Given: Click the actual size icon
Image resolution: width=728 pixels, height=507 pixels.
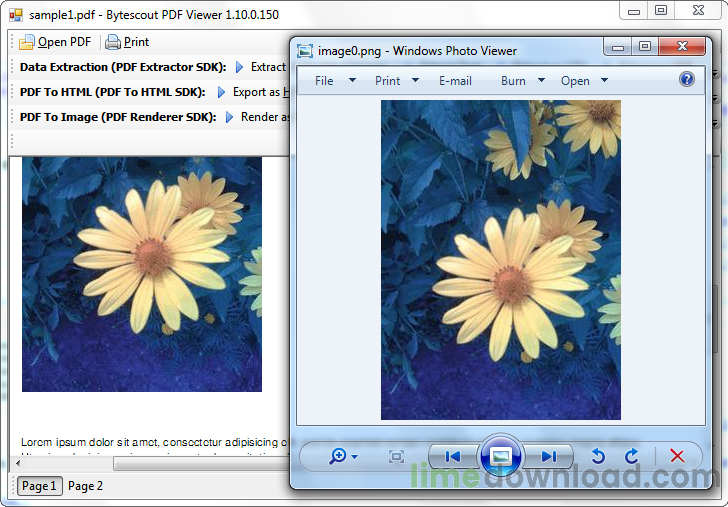Looking at the screenshot, I should click(396, 456).
